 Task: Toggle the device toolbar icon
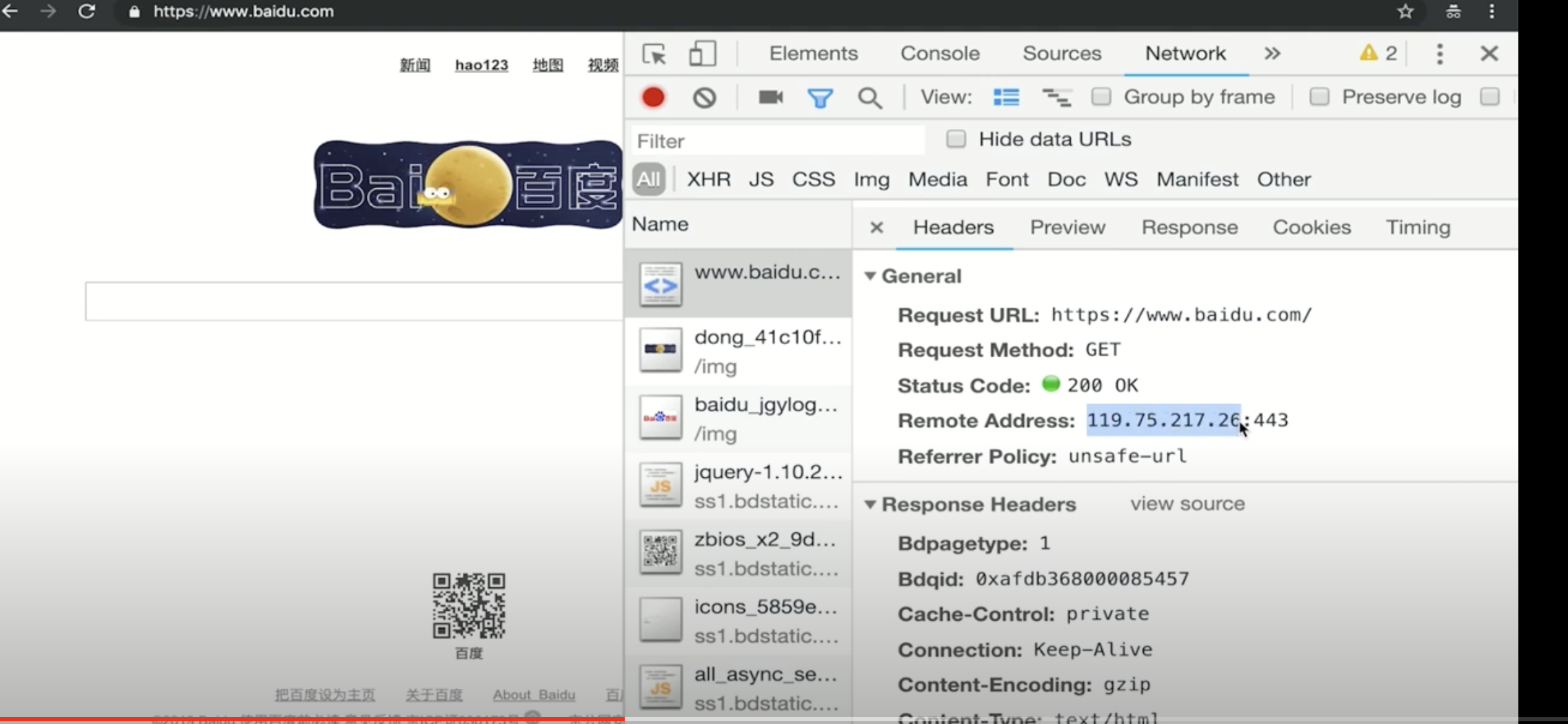(702, 54)
